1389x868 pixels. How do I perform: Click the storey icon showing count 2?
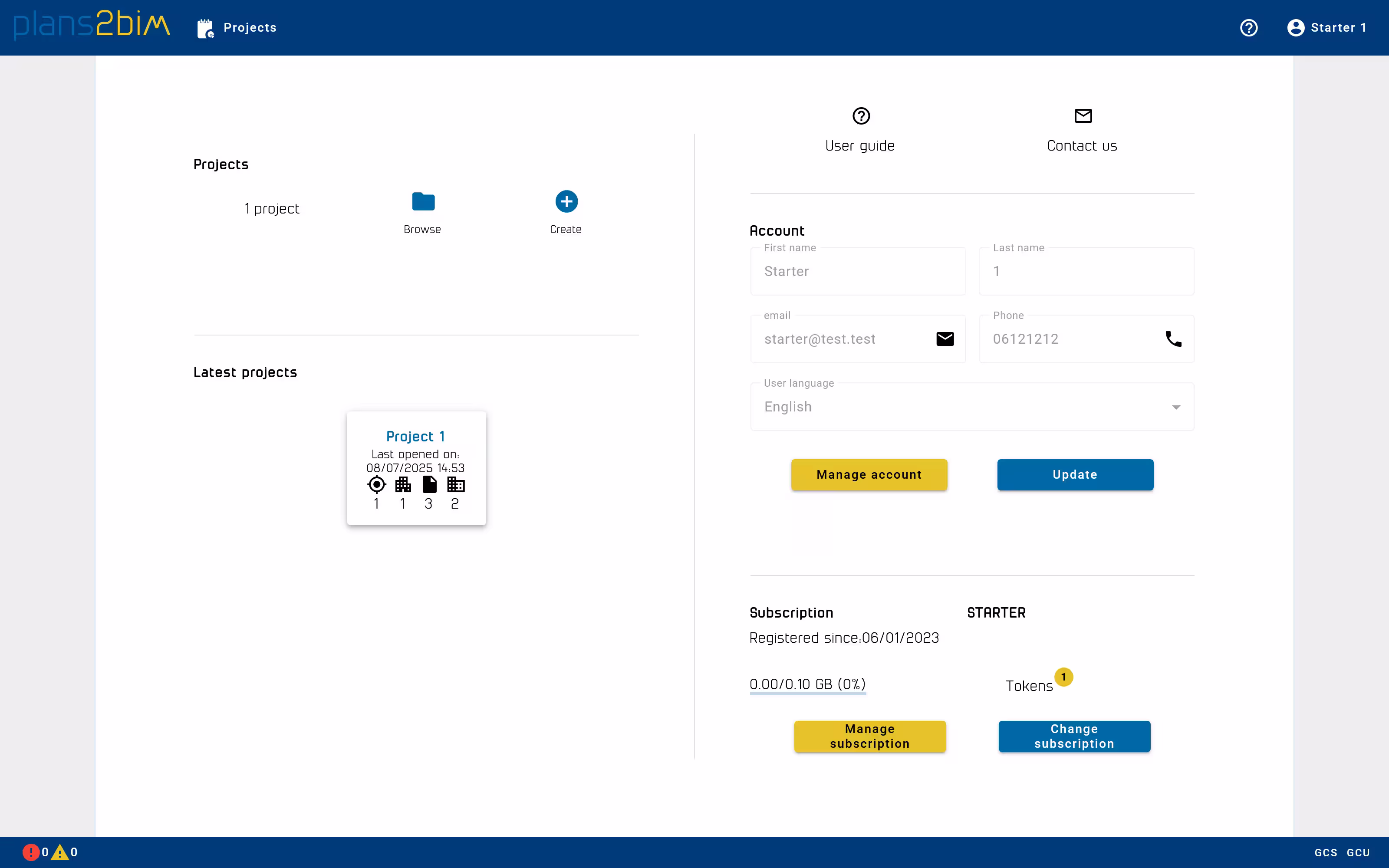[456, 484]
